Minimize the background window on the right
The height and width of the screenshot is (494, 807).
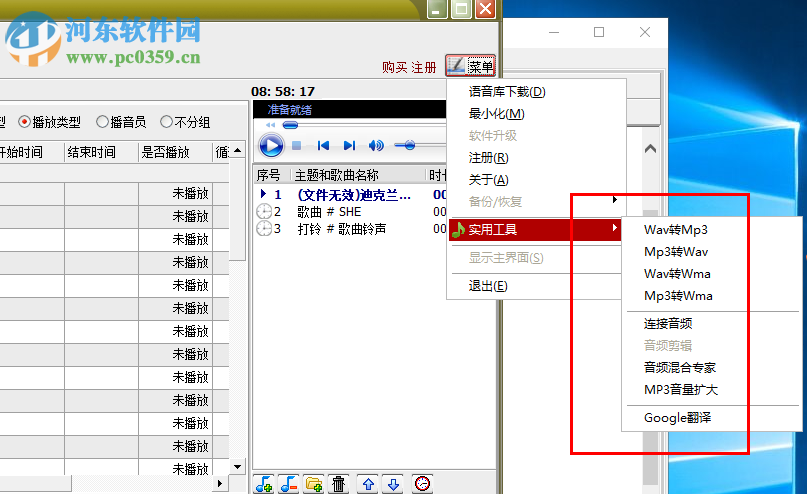(x=554, y=32)
